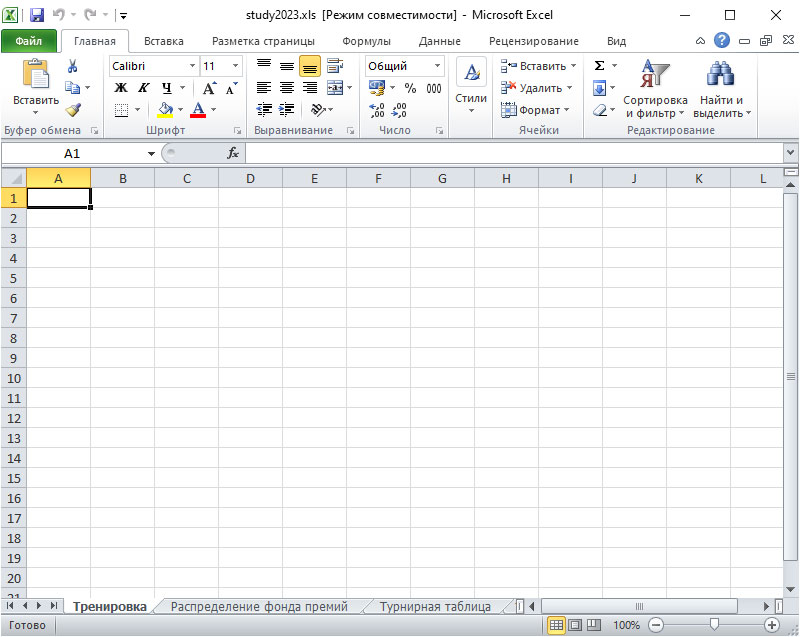800x637 pixels.
Task: Click the AutoSum sigma icon
Action: tap(599, 66)
